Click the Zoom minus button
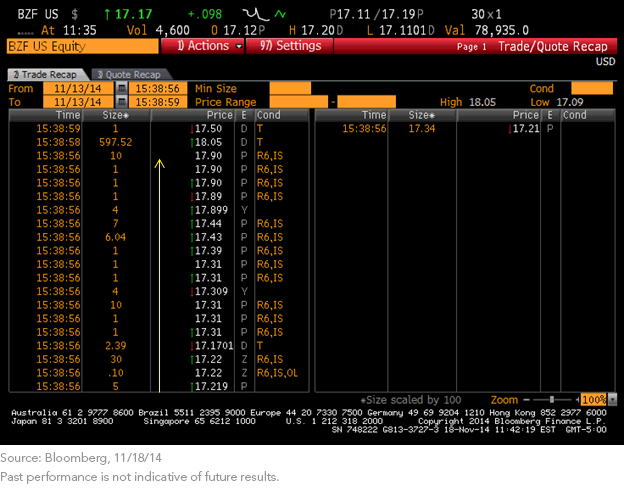Screen dimensions: 624x493 [x=526, y=399]
